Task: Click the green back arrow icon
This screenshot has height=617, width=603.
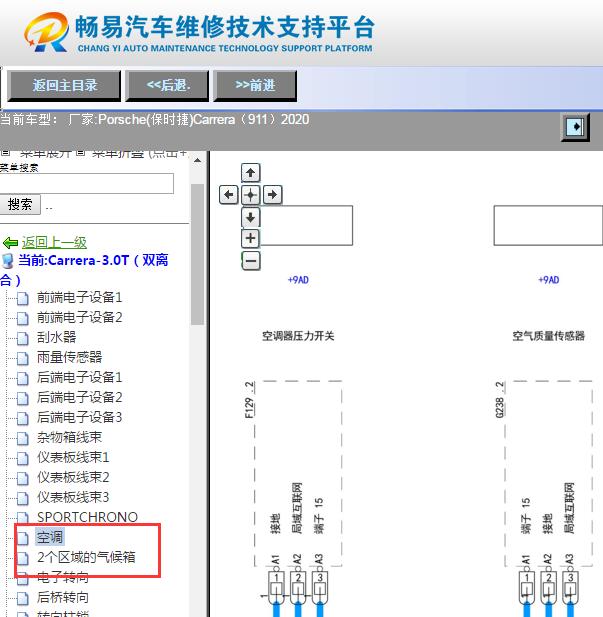Action: pyautogui.click(x=10, y=243)
